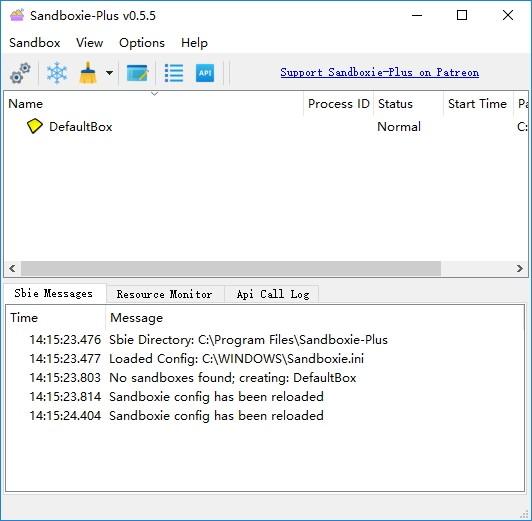Switch to the Api Call Log tab
The image size is (532, 521).
point(273,294)
